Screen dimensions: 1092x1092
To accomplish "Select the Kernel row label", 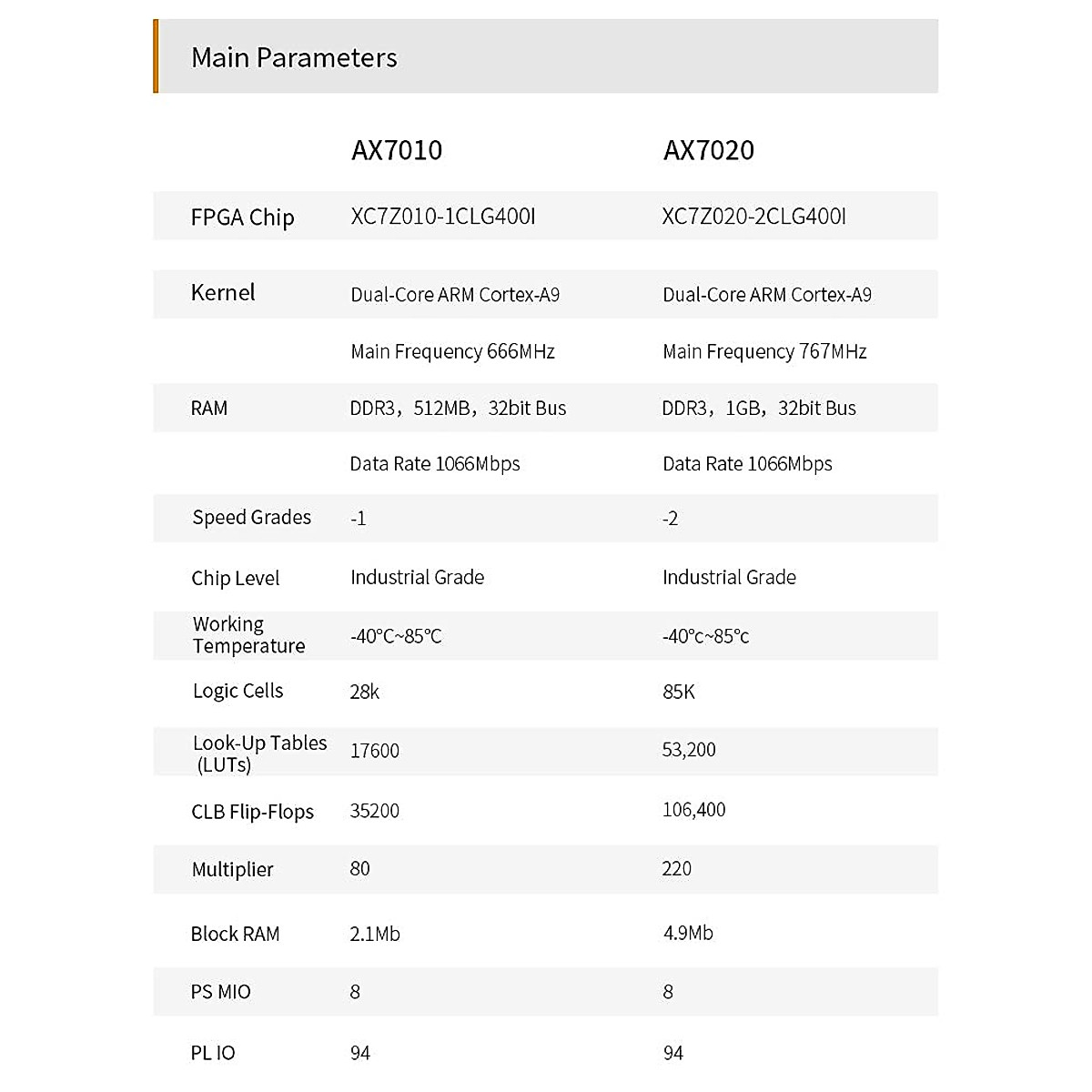I will (223, 293).
